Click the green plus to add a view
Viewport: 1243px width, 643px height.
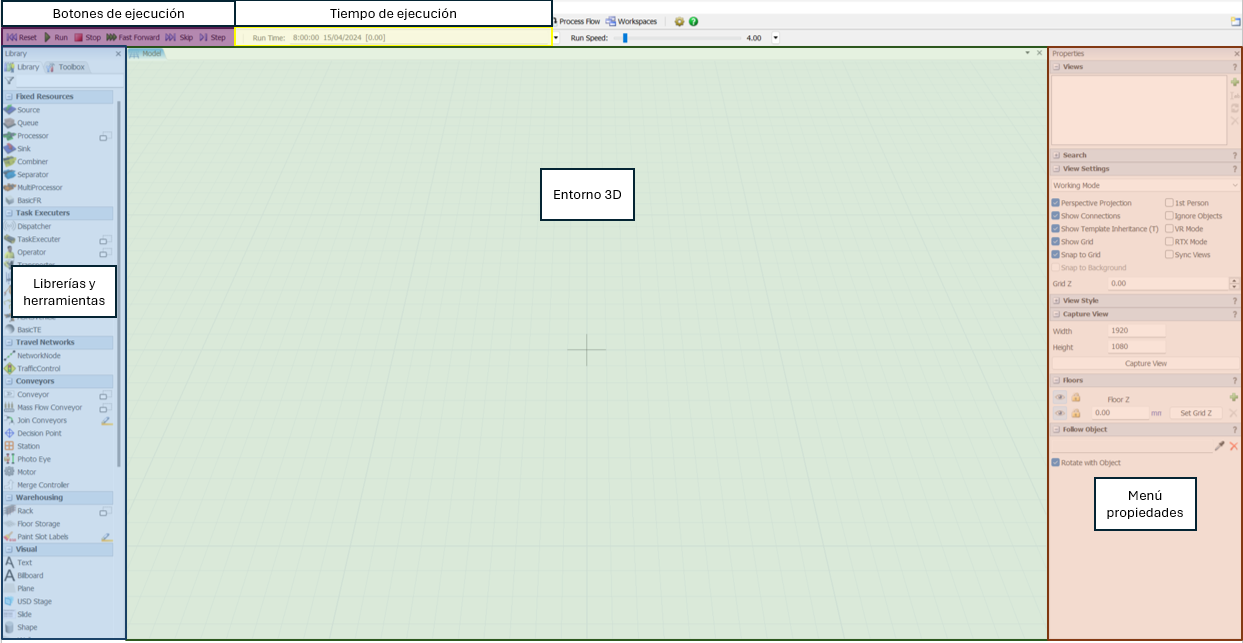tap(1234, 82)
